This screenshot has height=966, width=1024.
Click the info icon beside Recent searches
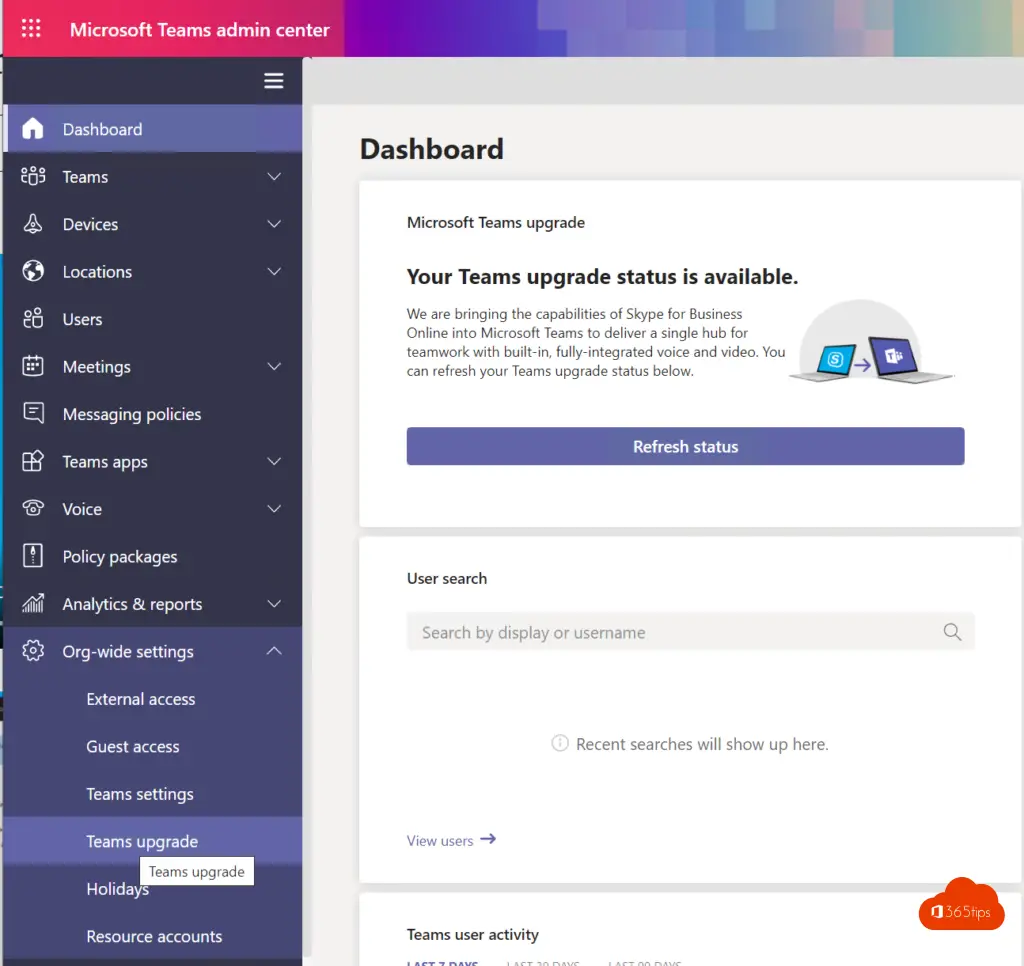560,743
